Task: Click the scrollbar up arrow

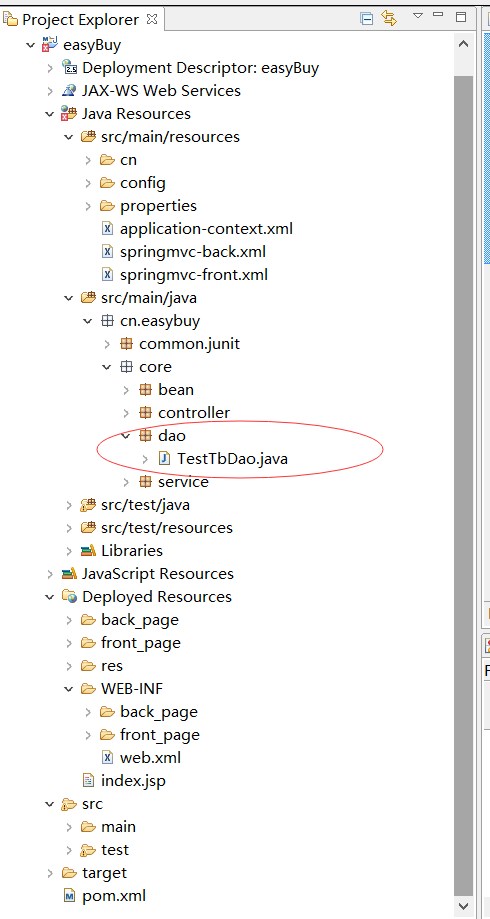Action: (x=464, y=43)
